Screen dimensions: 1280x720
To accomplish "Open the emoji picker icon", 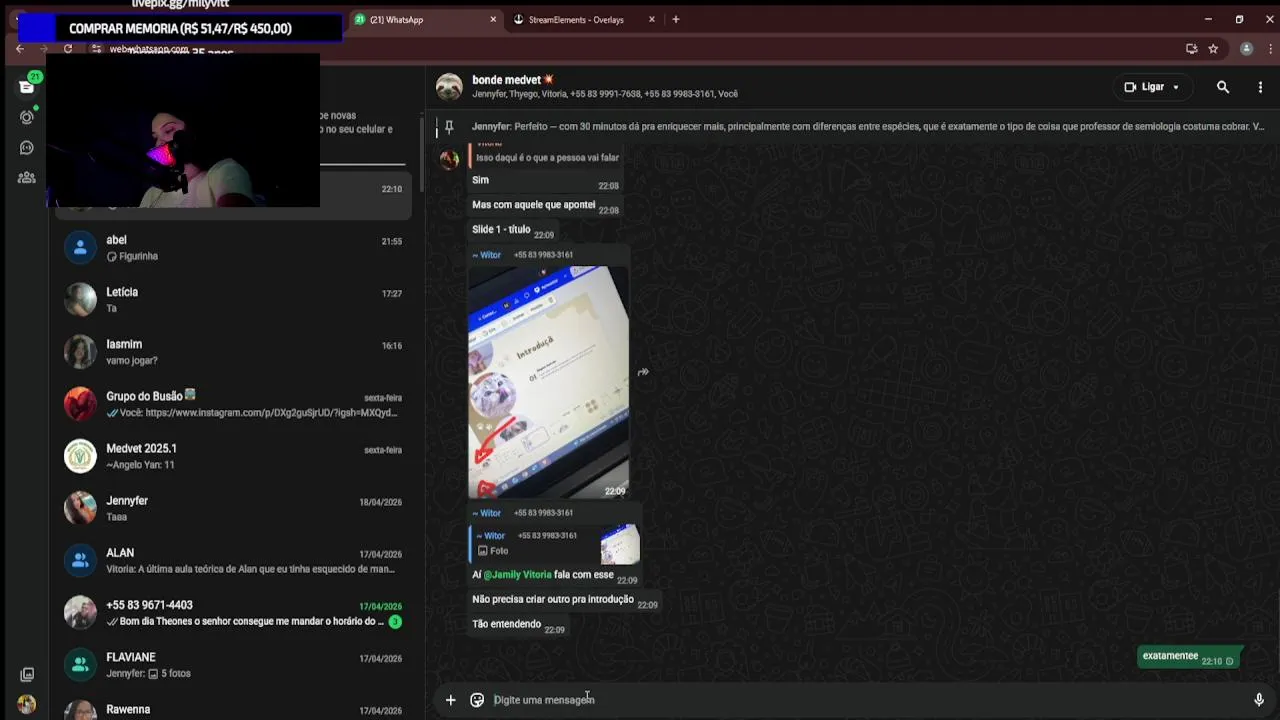I will coord(477,700).
